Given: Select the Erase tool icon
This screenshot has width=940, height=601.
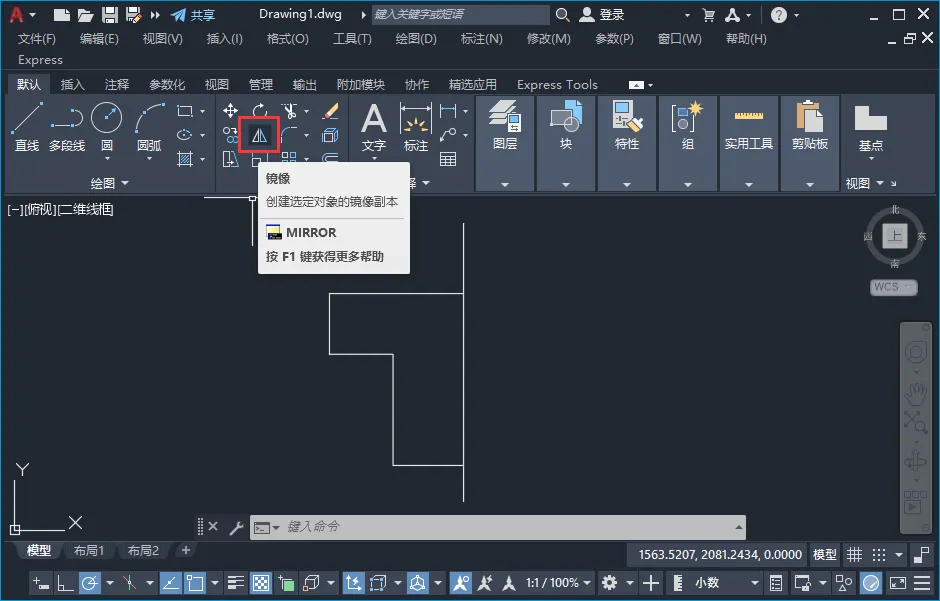Looking at the screenshot, I should [330, 111].
